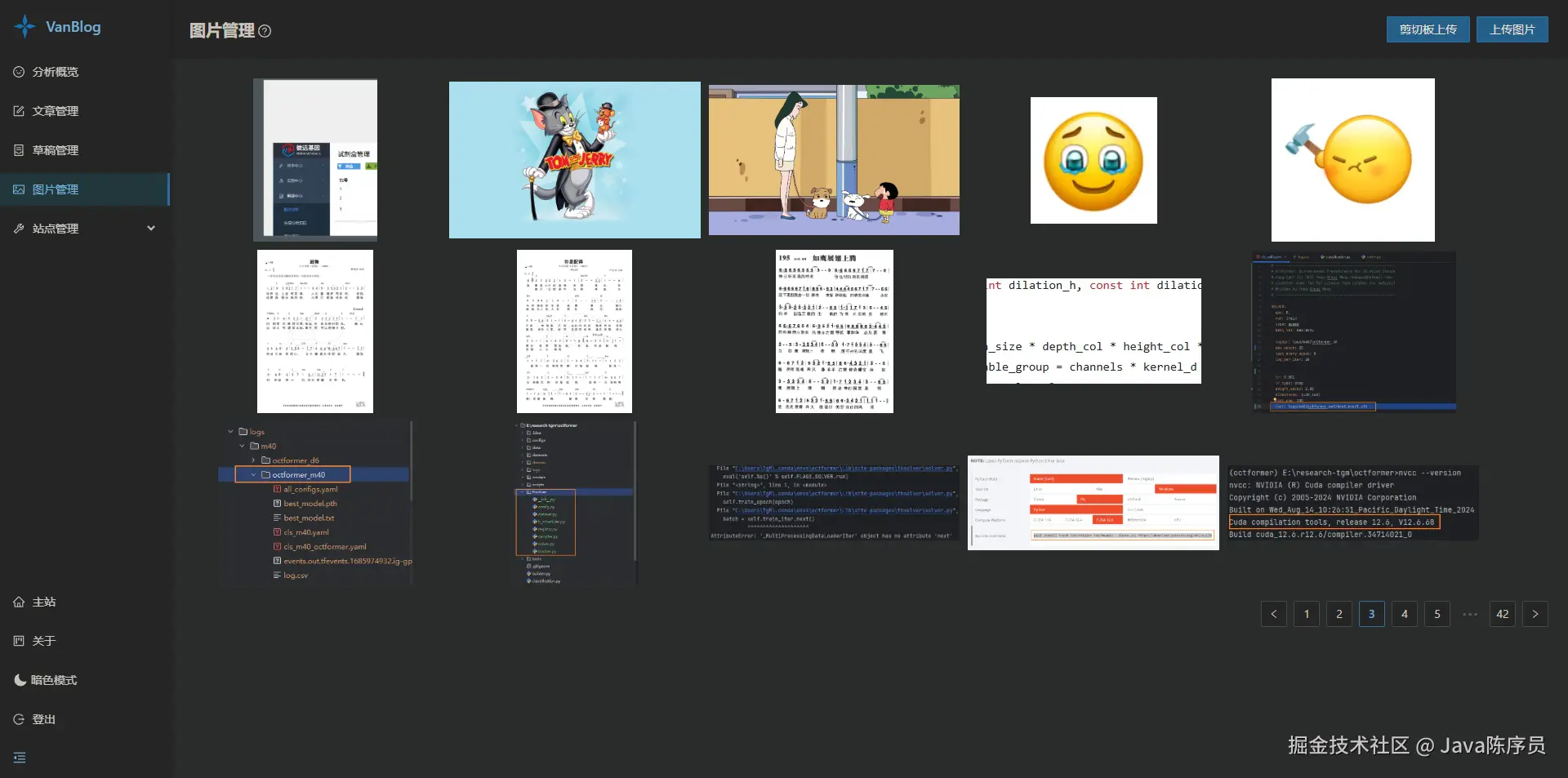Screen dimensions: 1568x778
Task: Open the hammer emoji thumbnail
Action: pyautogui.click(x=1353, y=160)
